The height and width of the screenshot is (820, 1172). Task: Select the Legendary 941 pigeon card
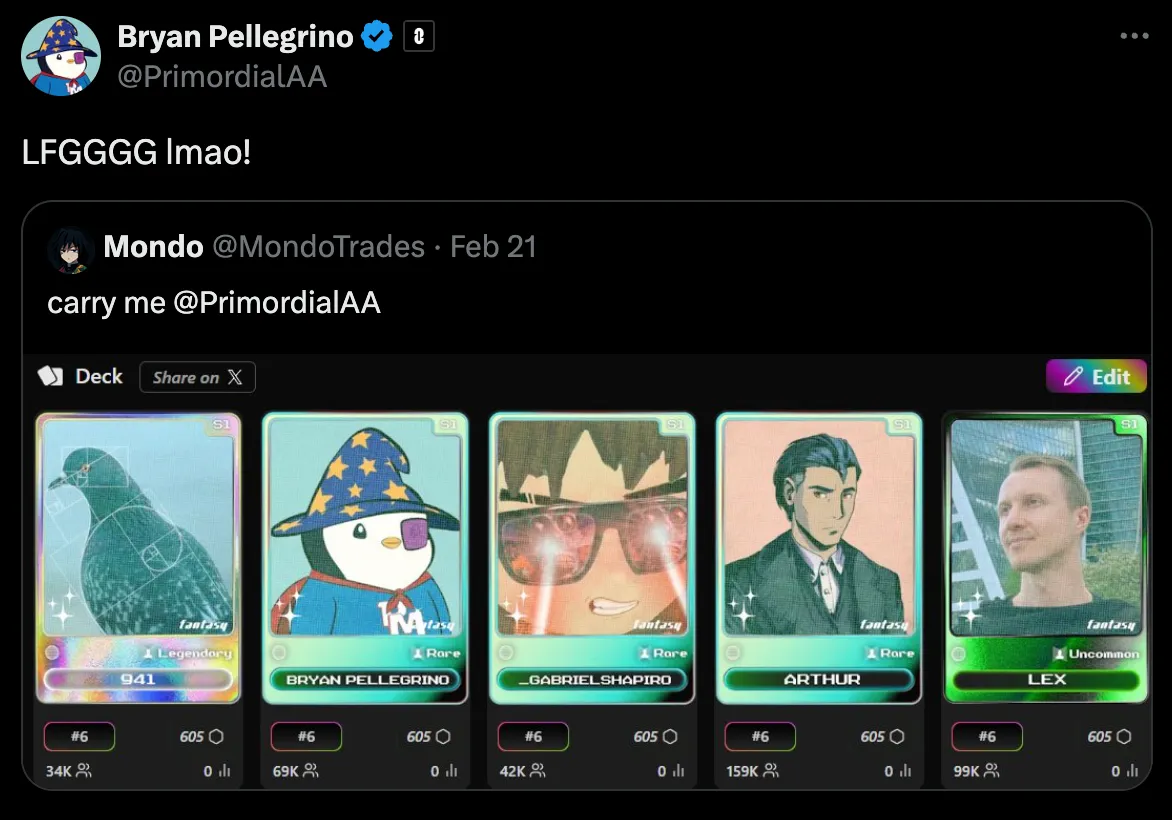coord(139,557)
